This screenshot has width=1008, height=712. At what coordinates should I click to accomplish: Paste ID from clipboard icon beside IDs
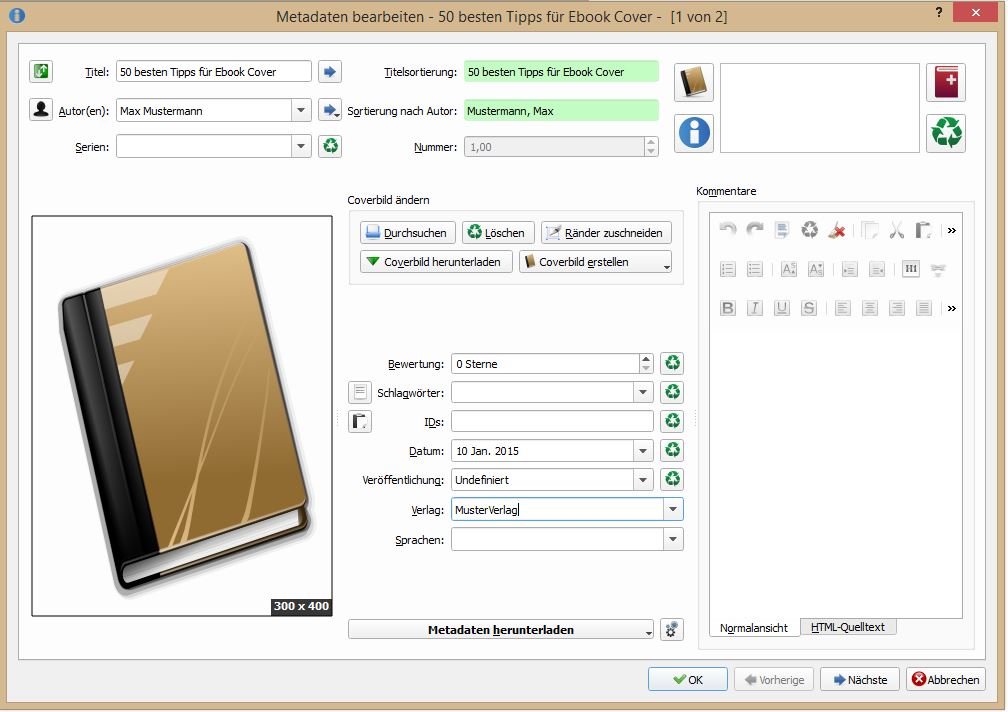(360, 422)
